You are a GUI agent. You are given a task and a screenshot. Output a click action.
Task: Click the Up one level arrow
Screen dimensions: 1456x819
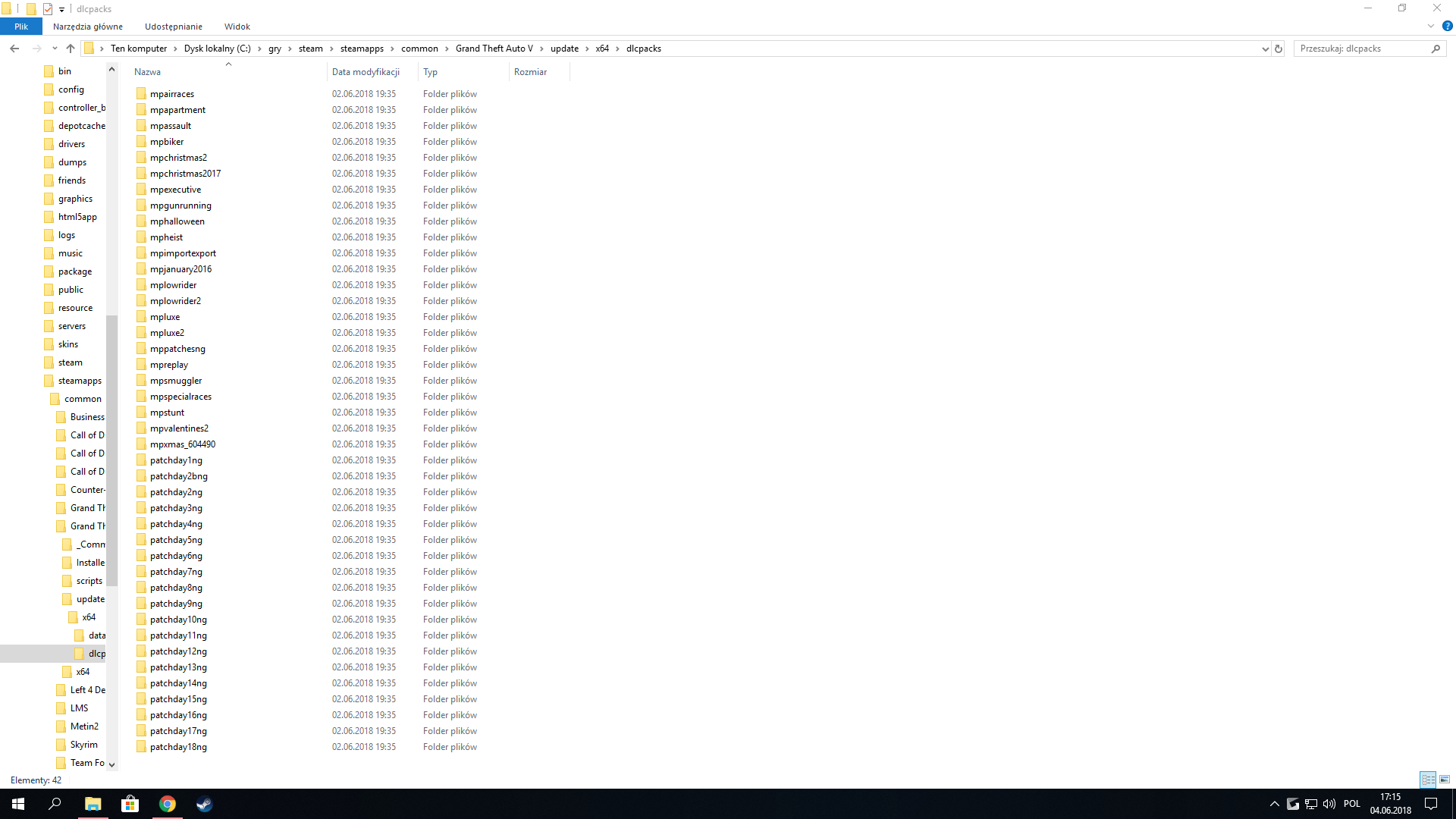pos(71,49)
